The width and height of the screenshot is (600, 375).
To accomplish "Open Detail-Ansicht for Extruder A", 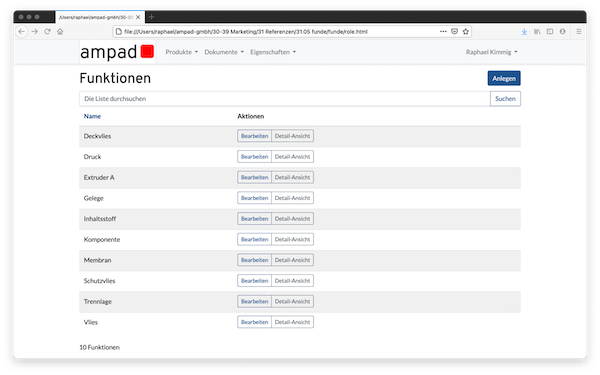I will point(292,177).
